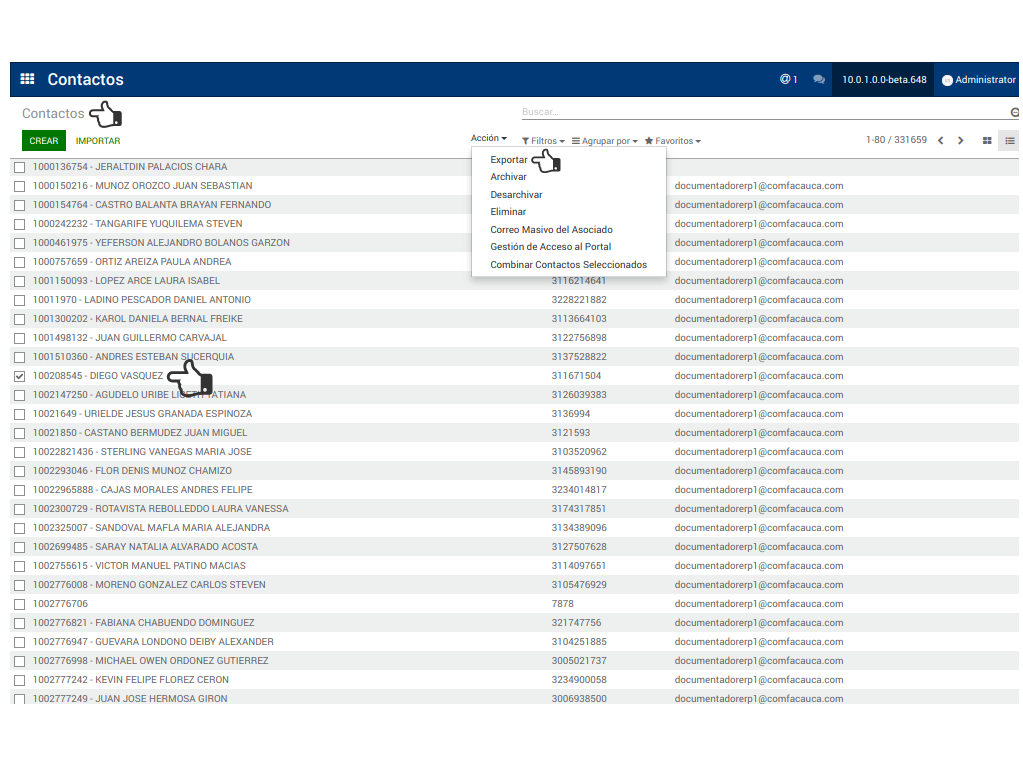Tick checkbox for LOPEZ ARCE LAURA ISABEL
The image size is (1023, 767).
pyautogui.click(x=20, y=281)
